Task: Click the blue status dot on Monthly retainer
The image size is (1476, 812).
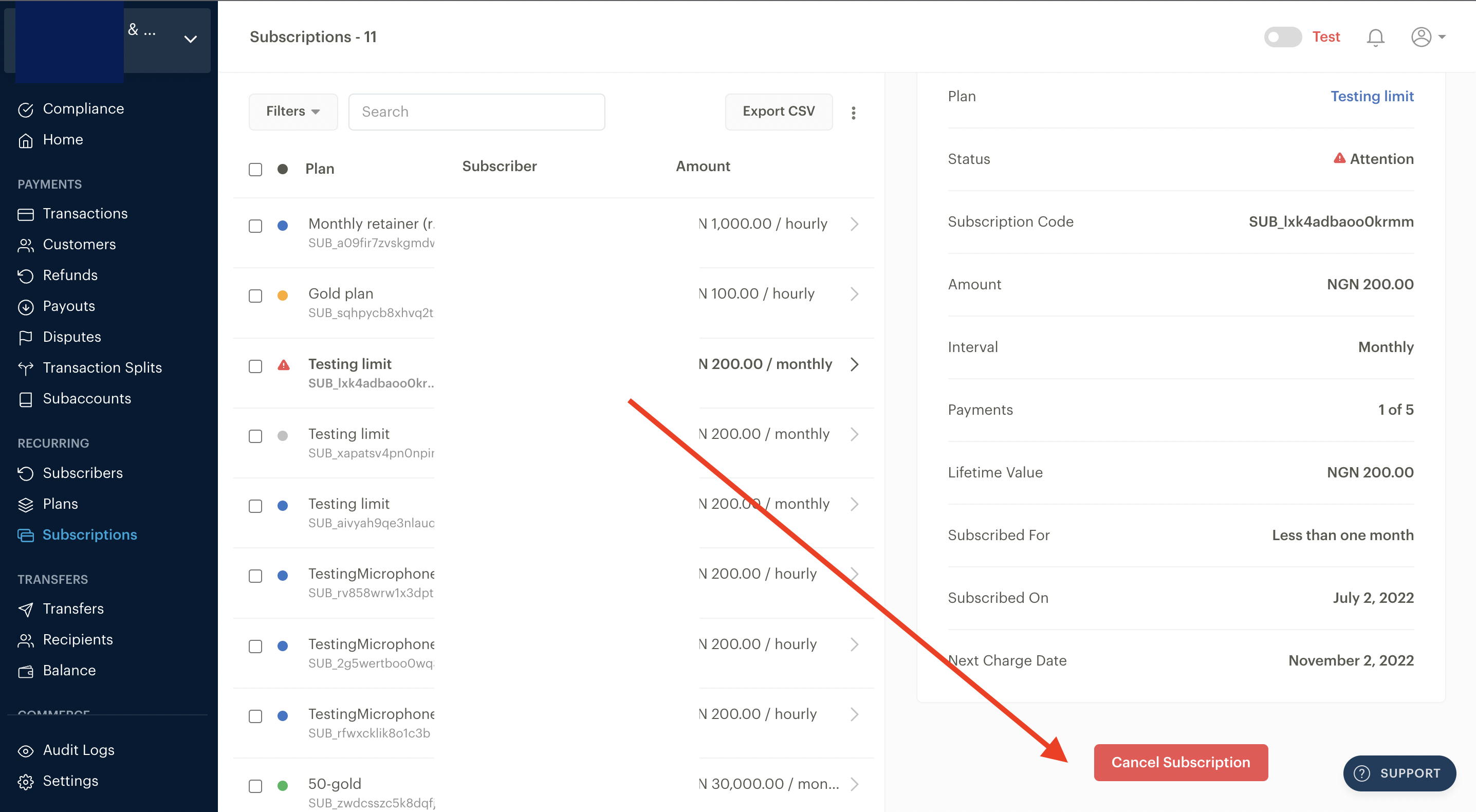Action: pos(283,226)
